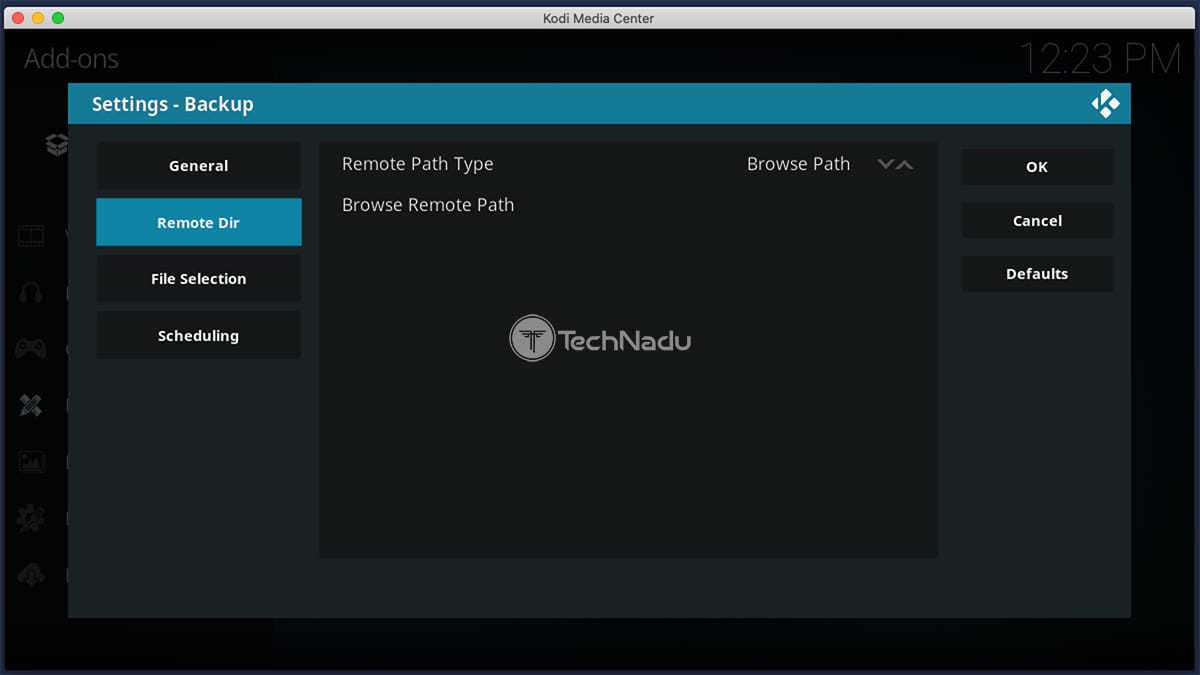The image size is (1200, 675).
Task: Maximize the Kodi window with the green button
Action: pos(58,18)
